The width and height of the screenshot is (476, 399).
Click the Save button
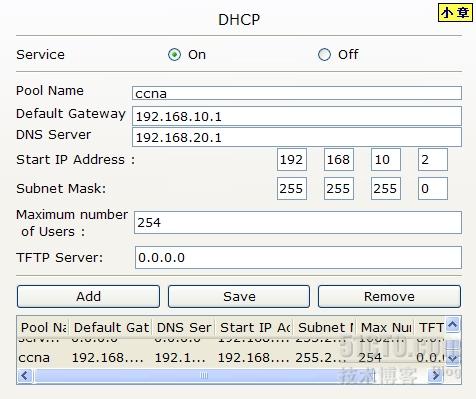tap(239, 296)
